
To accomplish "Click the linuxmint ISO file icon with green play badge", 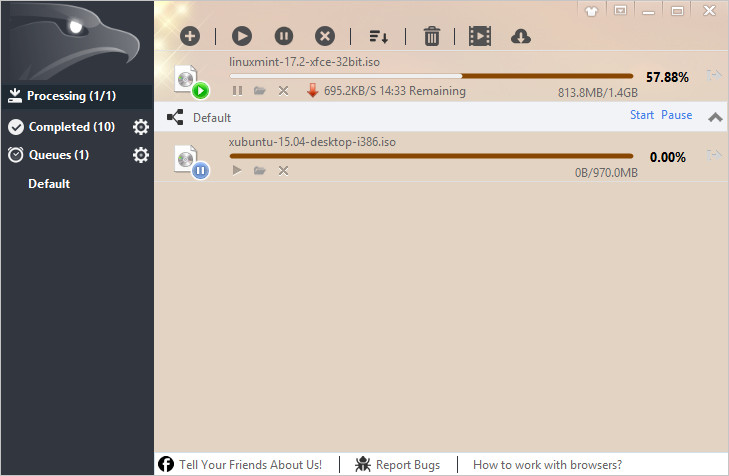I will (191, 82).
